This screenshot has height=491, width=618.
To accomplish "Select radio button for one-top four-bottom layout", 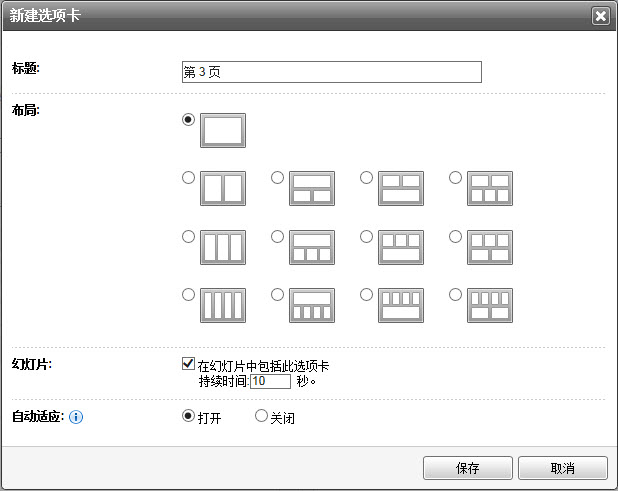I will 278,295.
